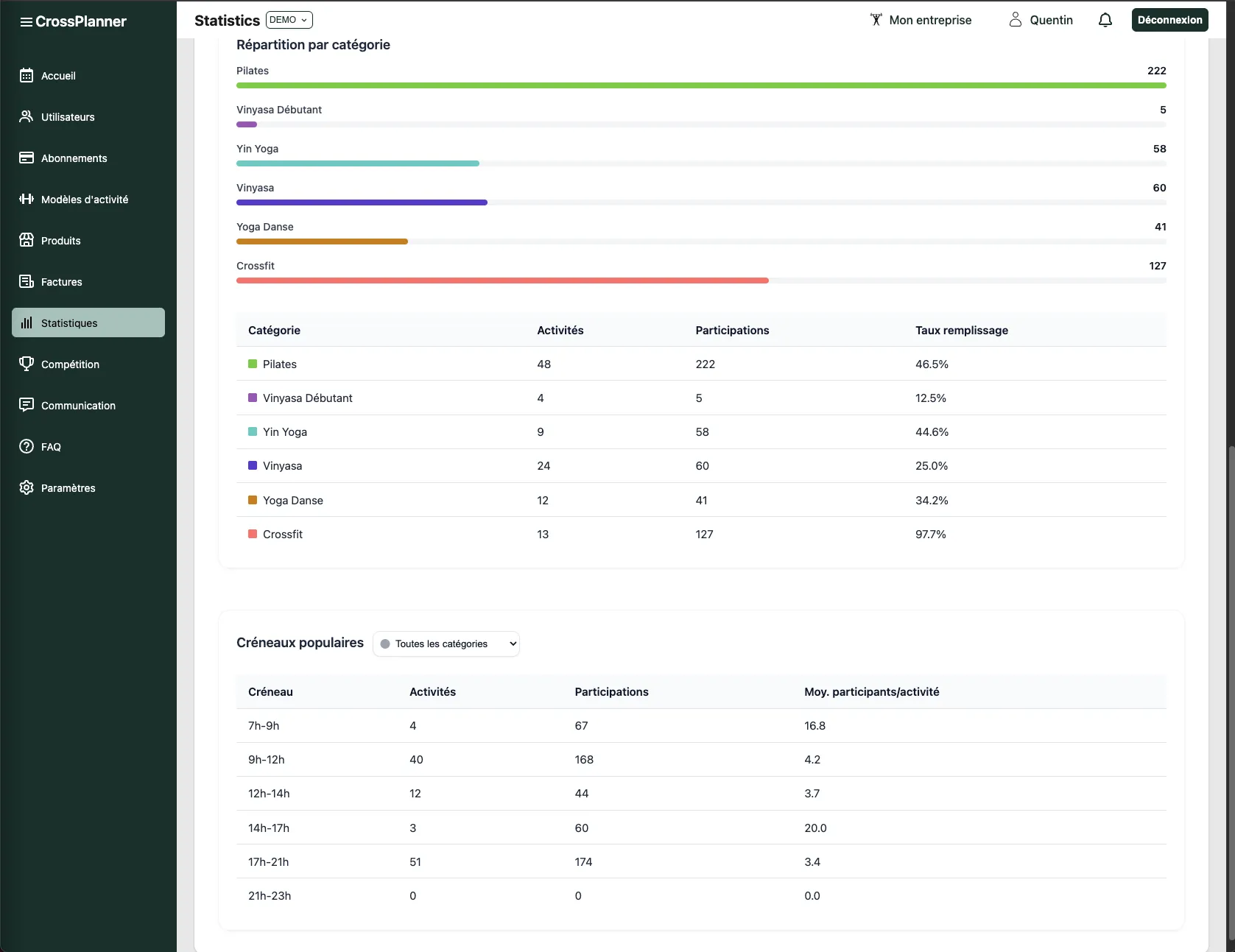The height and width of the screenshot is (952, 1235).
Task: Select the Modèles d'activité dumbbell icon
Action: click(27, 199)
